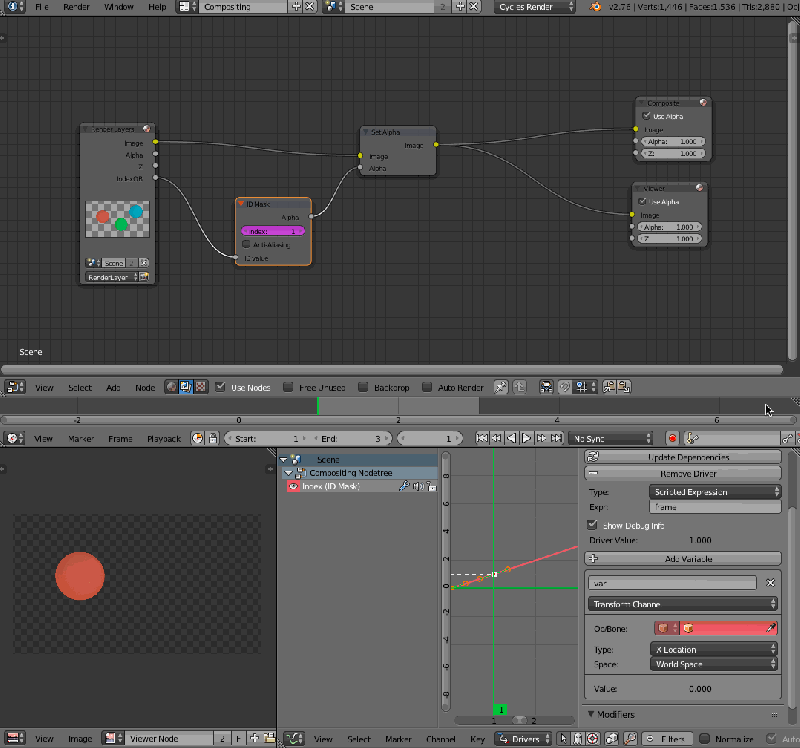Click the Remove Driver button

683,473
